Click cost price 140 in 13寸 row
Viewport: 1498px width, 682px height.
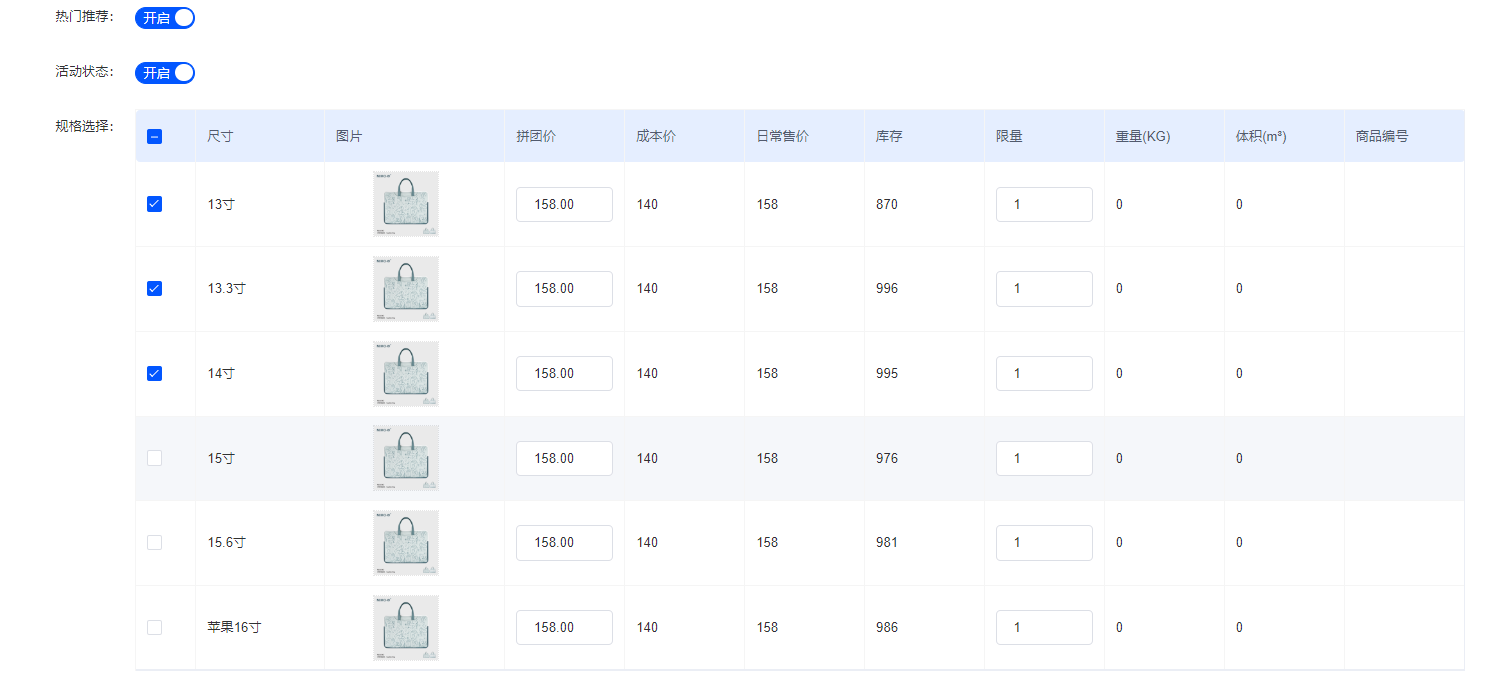pyautogui.click(x=647, y=204)
